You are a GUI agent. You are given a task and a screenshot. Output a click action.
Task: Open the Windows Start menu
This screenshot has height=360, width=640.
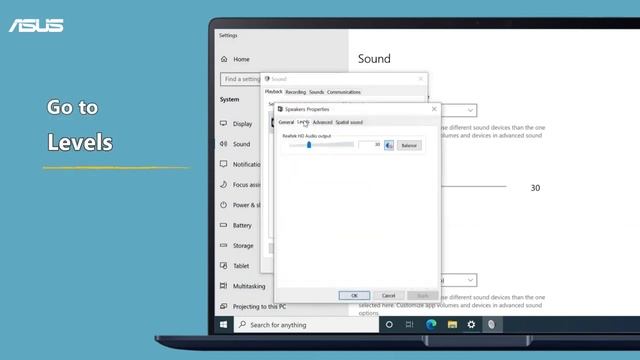223,324
